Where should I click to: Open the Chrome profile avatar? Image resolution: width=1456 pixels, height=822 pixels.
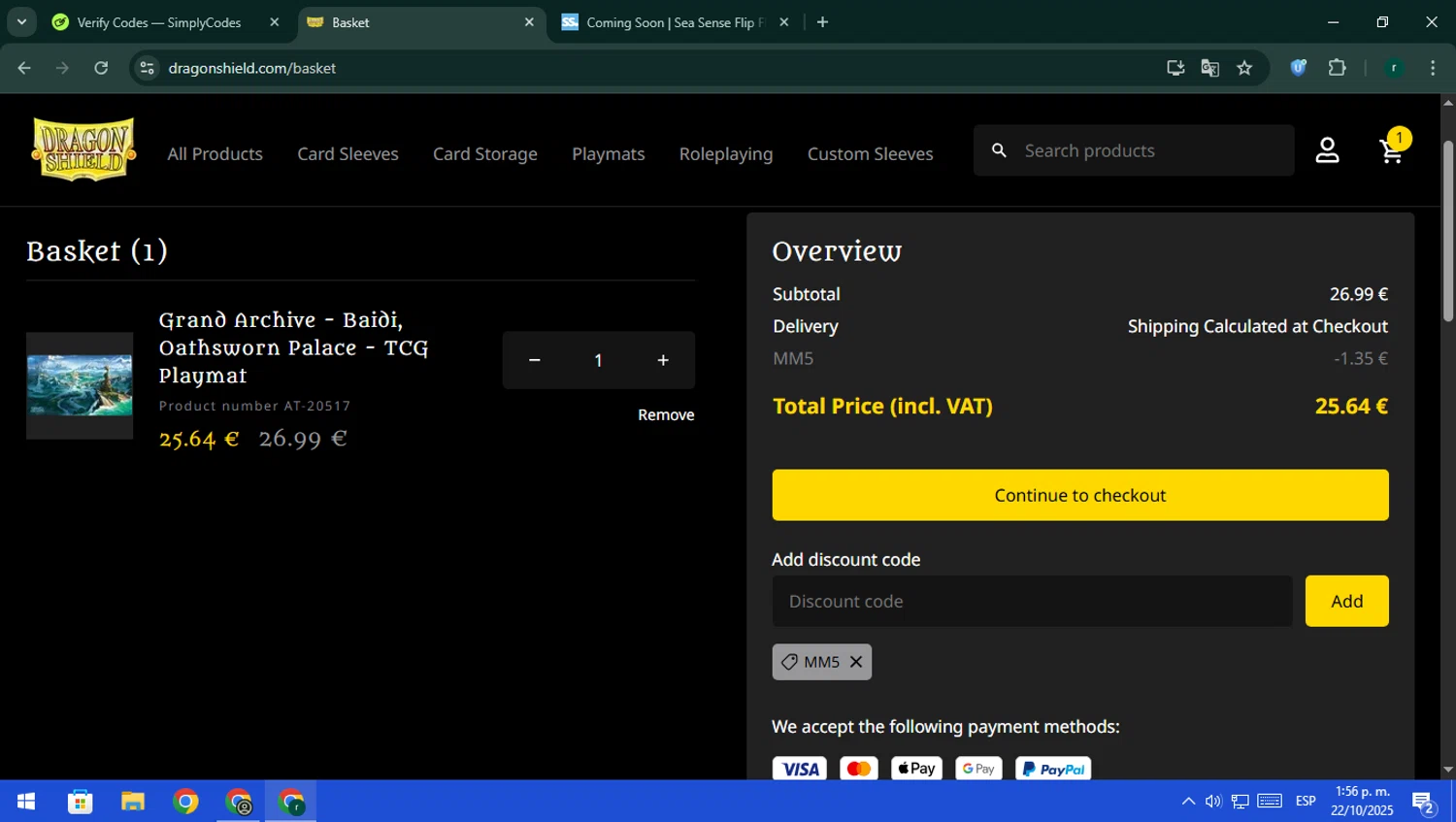[x=1394, y=68]
